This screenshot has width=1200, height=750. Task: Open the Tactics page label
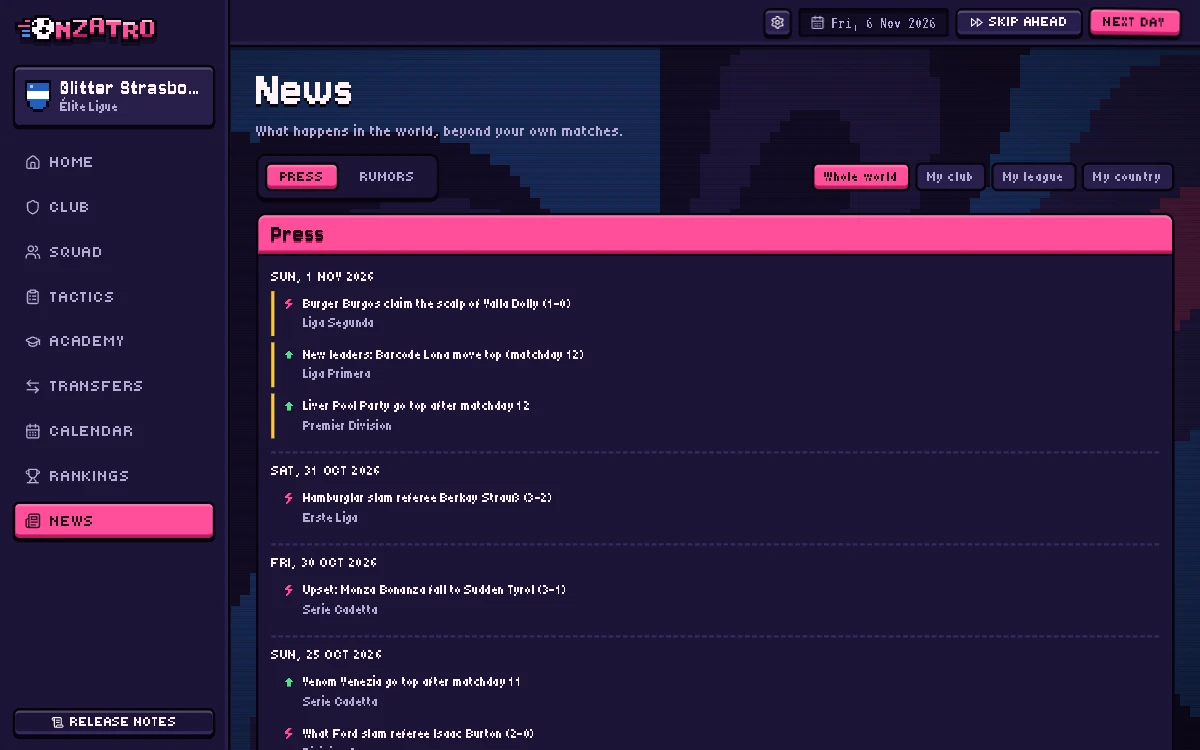82,297
